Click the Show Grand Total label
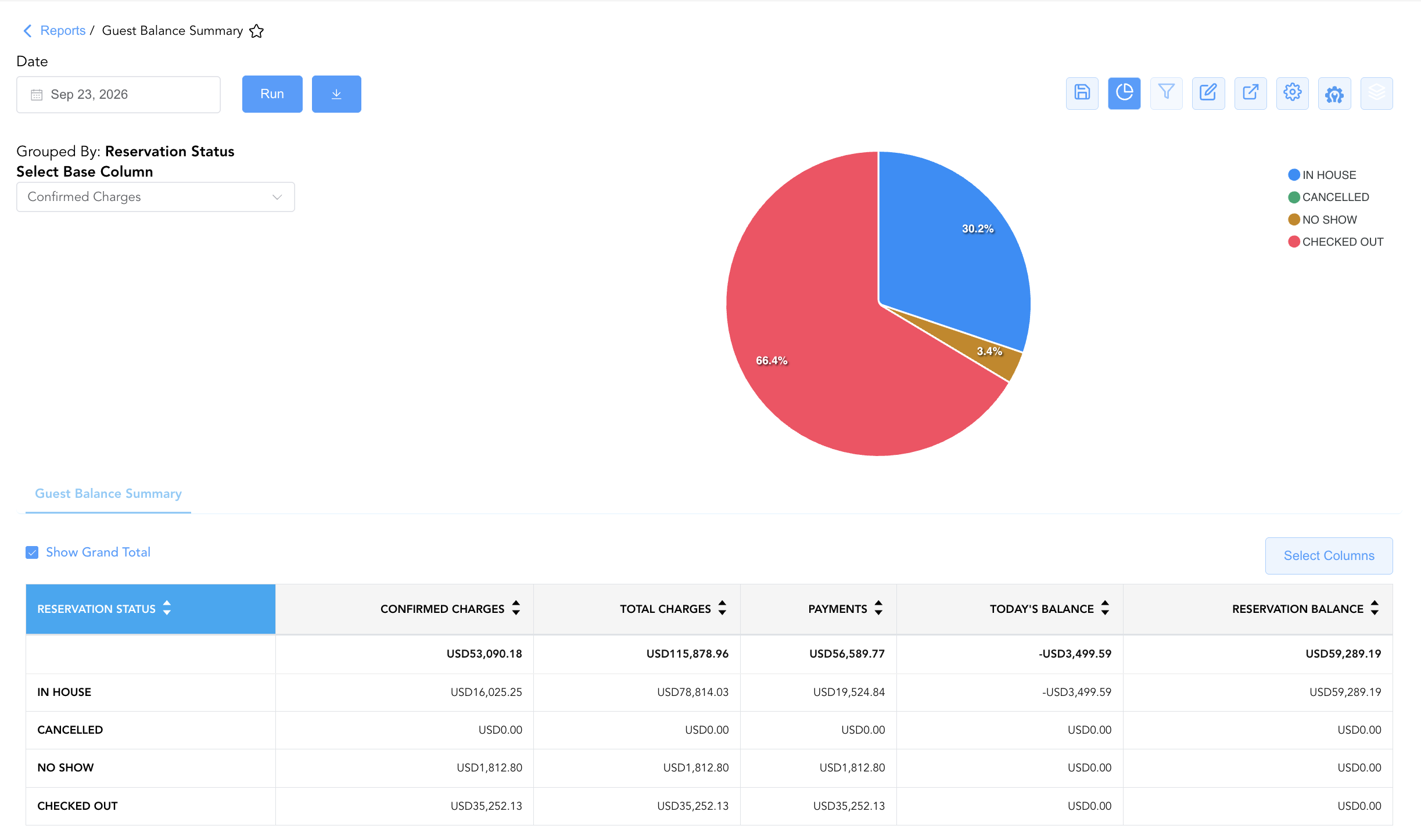Viewport: 1421px width, 840px height. click(98, 552)
